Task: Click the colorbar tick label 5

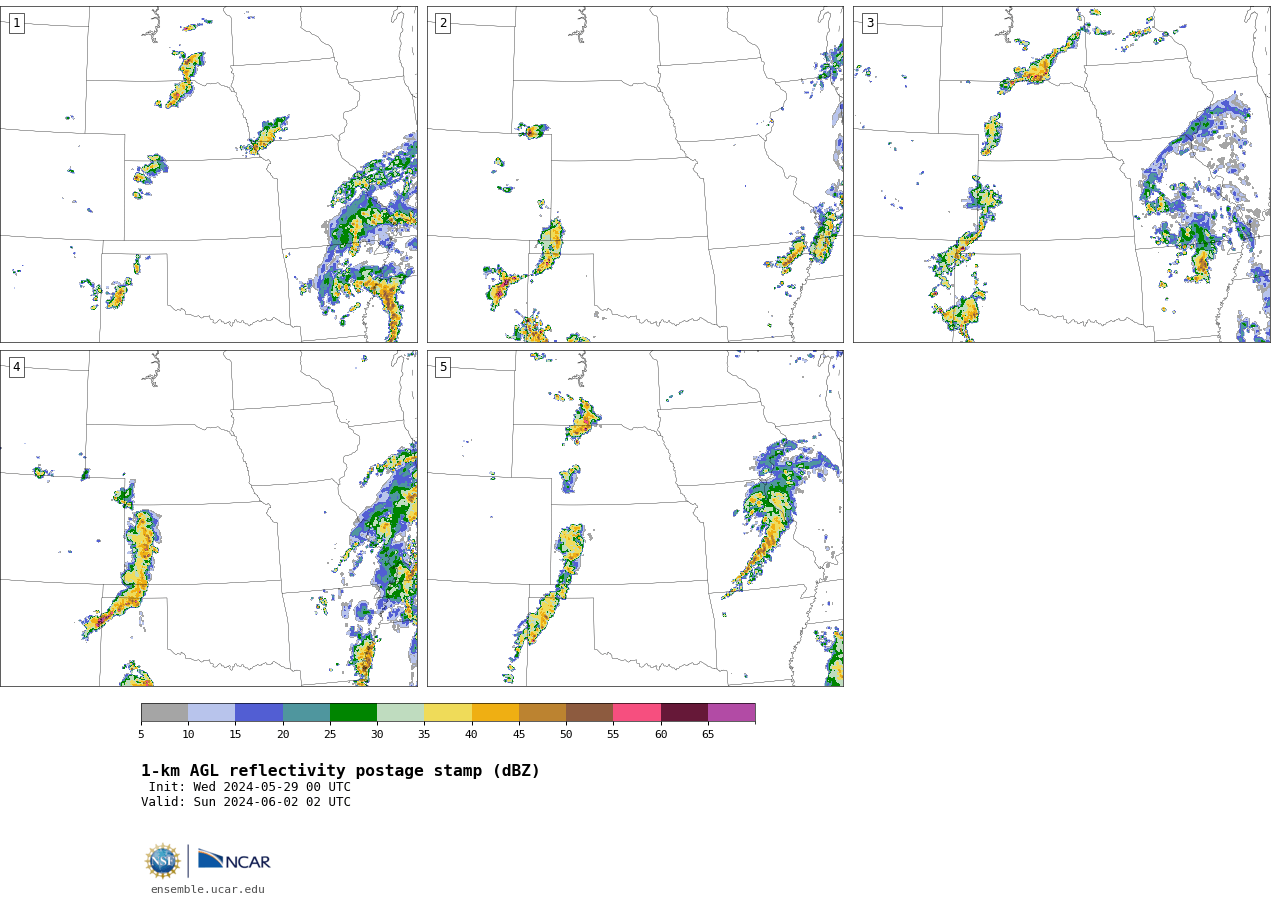Action: tap(141, 735)
